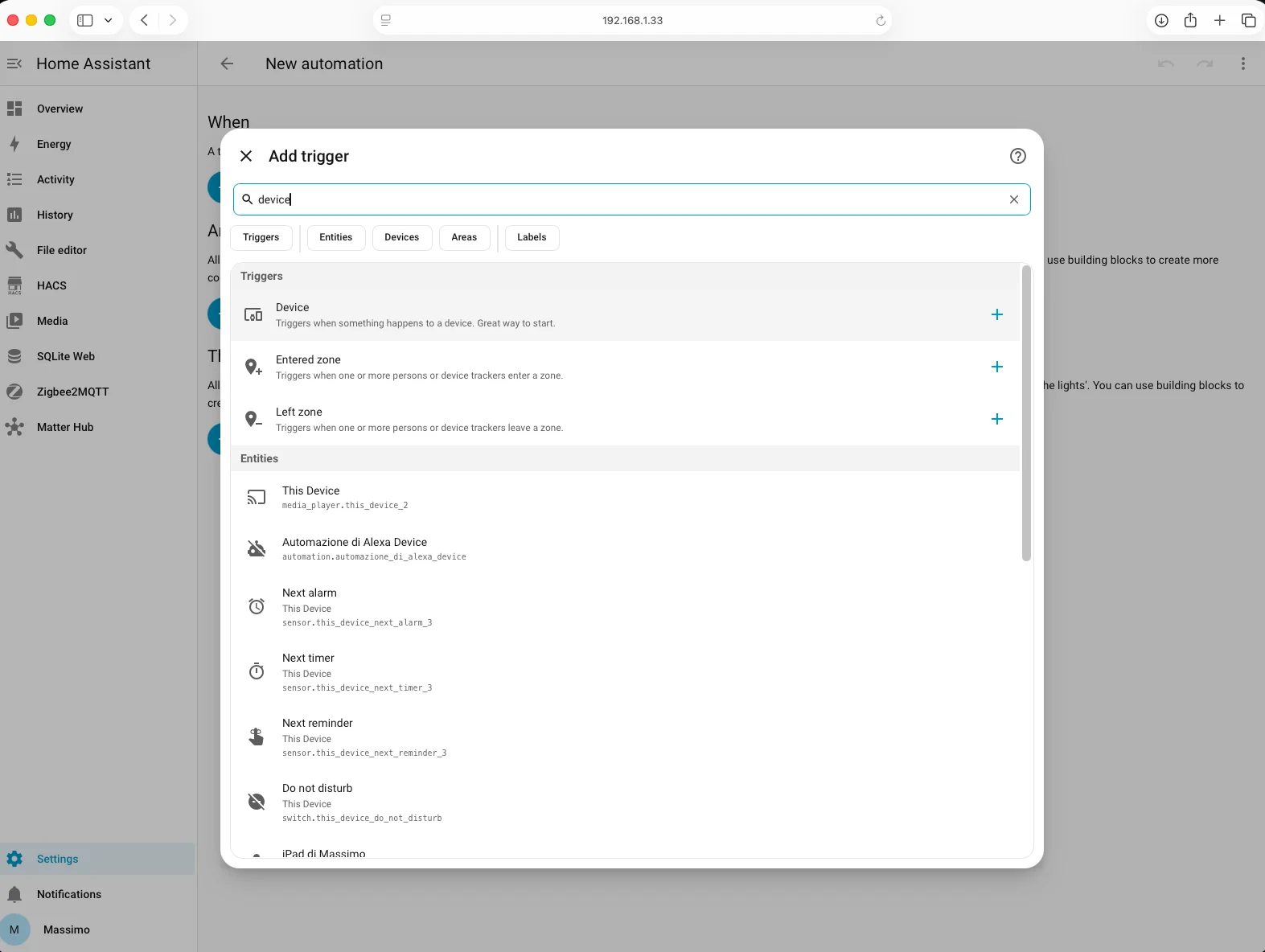The height and width of the screenshot is (952, 1265).
Task: Click the SQLite Web database icon
Action: coord(14,356)
